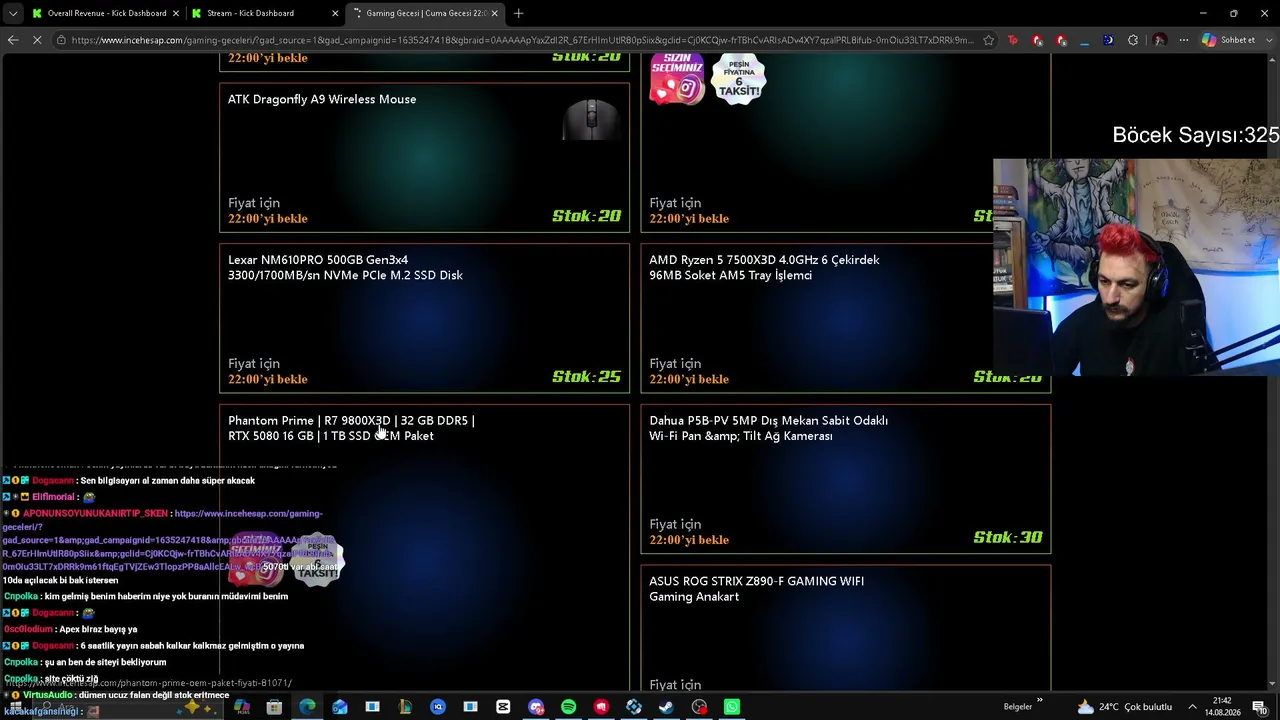This screenshot has height=720, width=1280.
Task: Open the tab search dropdown arrow
Action: (13, 13)
